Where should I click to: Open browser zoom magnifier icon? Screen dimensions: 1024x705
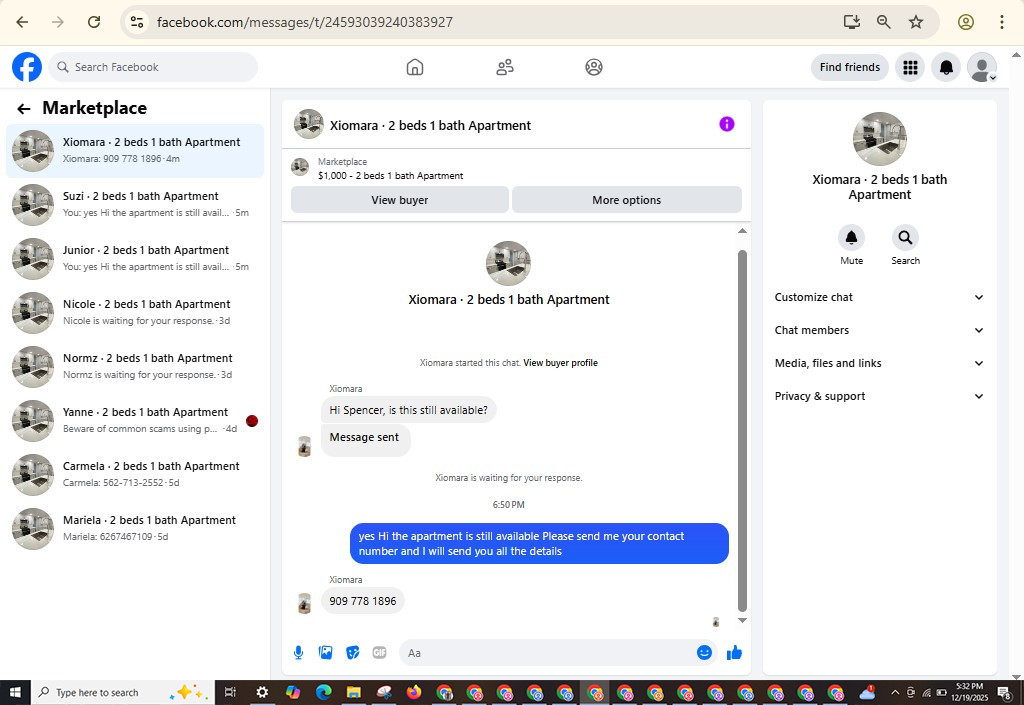[x=884, y=22]
